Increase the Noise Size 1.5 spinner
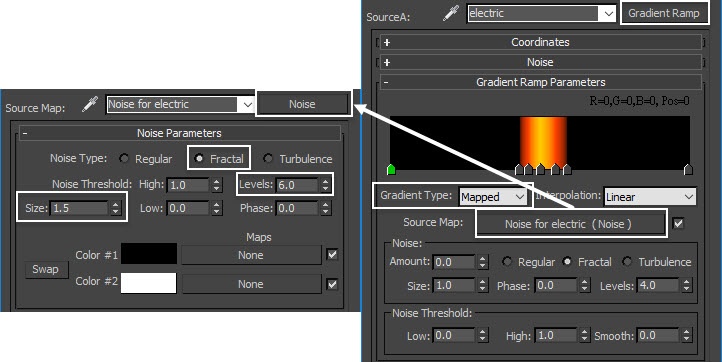 116,204
